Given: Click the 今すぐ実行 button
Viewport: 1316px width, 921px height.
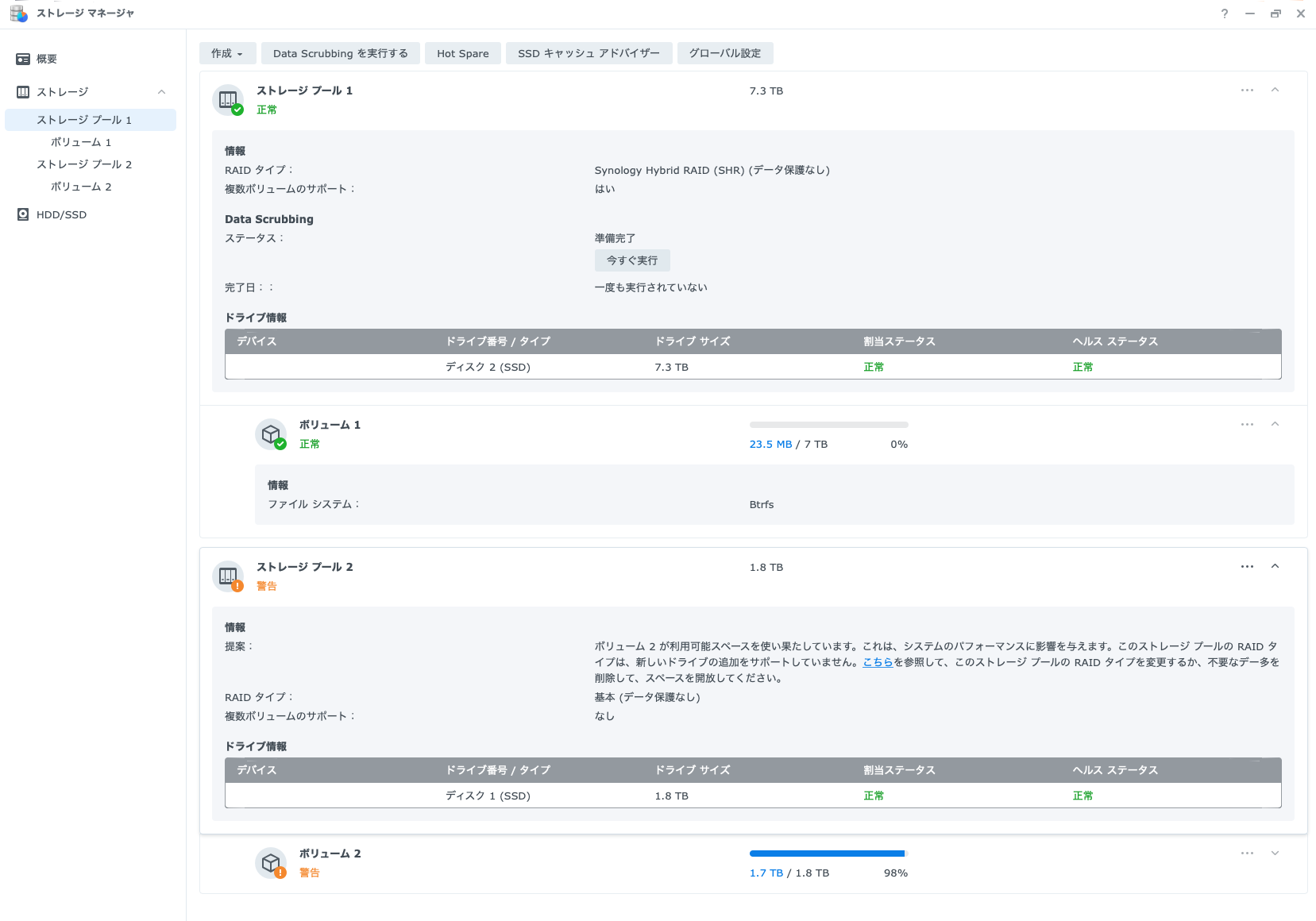Looking at the screenshot, I should 632,260.
